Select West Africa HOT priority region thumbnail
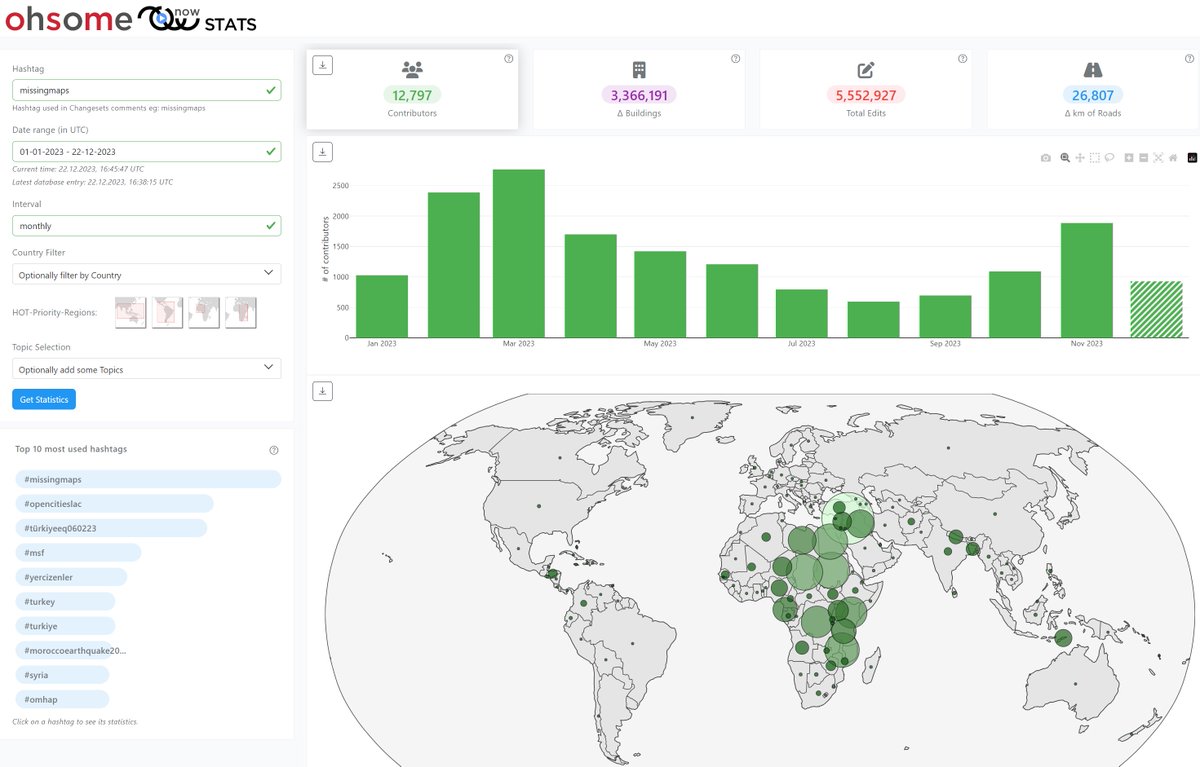This screenshot has height=767, width=1200. 204,312
